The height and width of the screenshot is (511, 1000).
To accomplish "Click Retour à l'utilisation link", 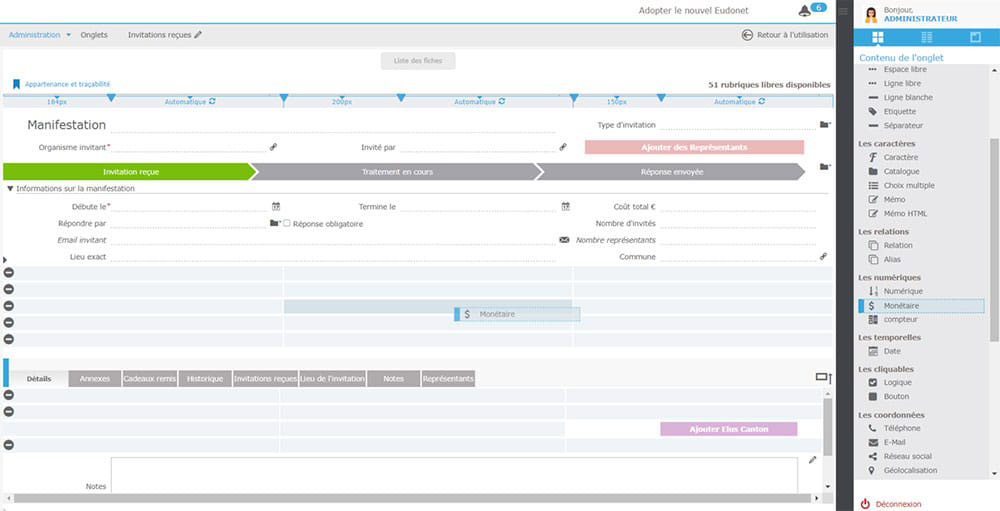I will [x=785, y=35].
